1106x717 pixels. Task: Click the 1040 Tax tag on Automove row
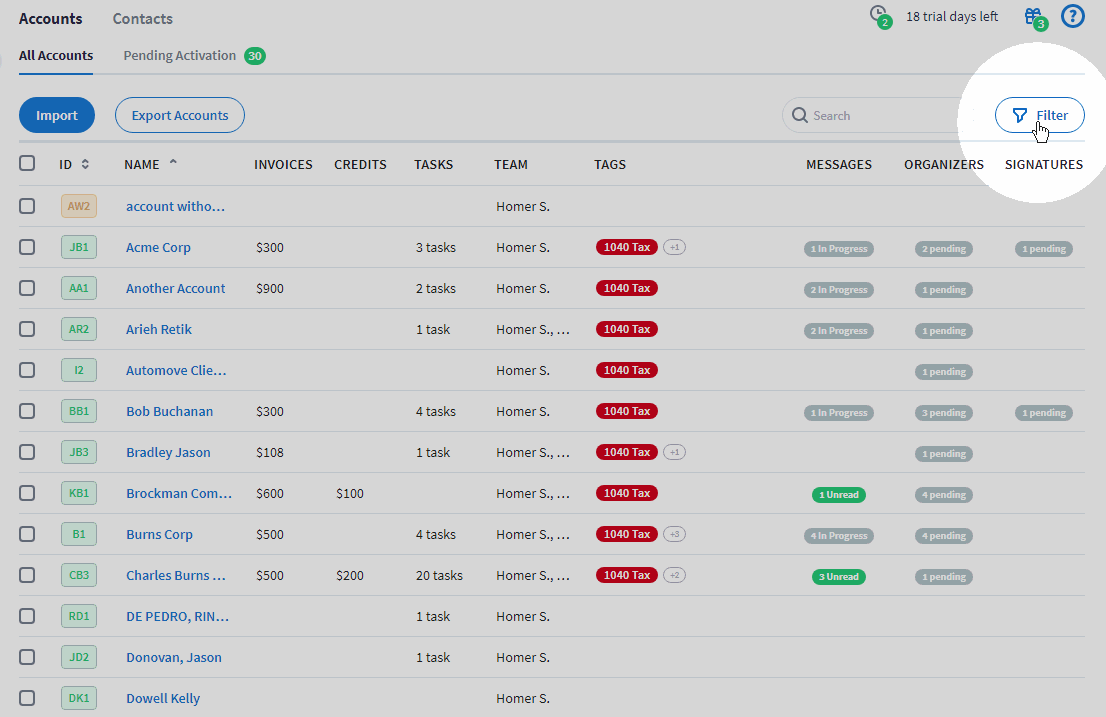point(626,369)
